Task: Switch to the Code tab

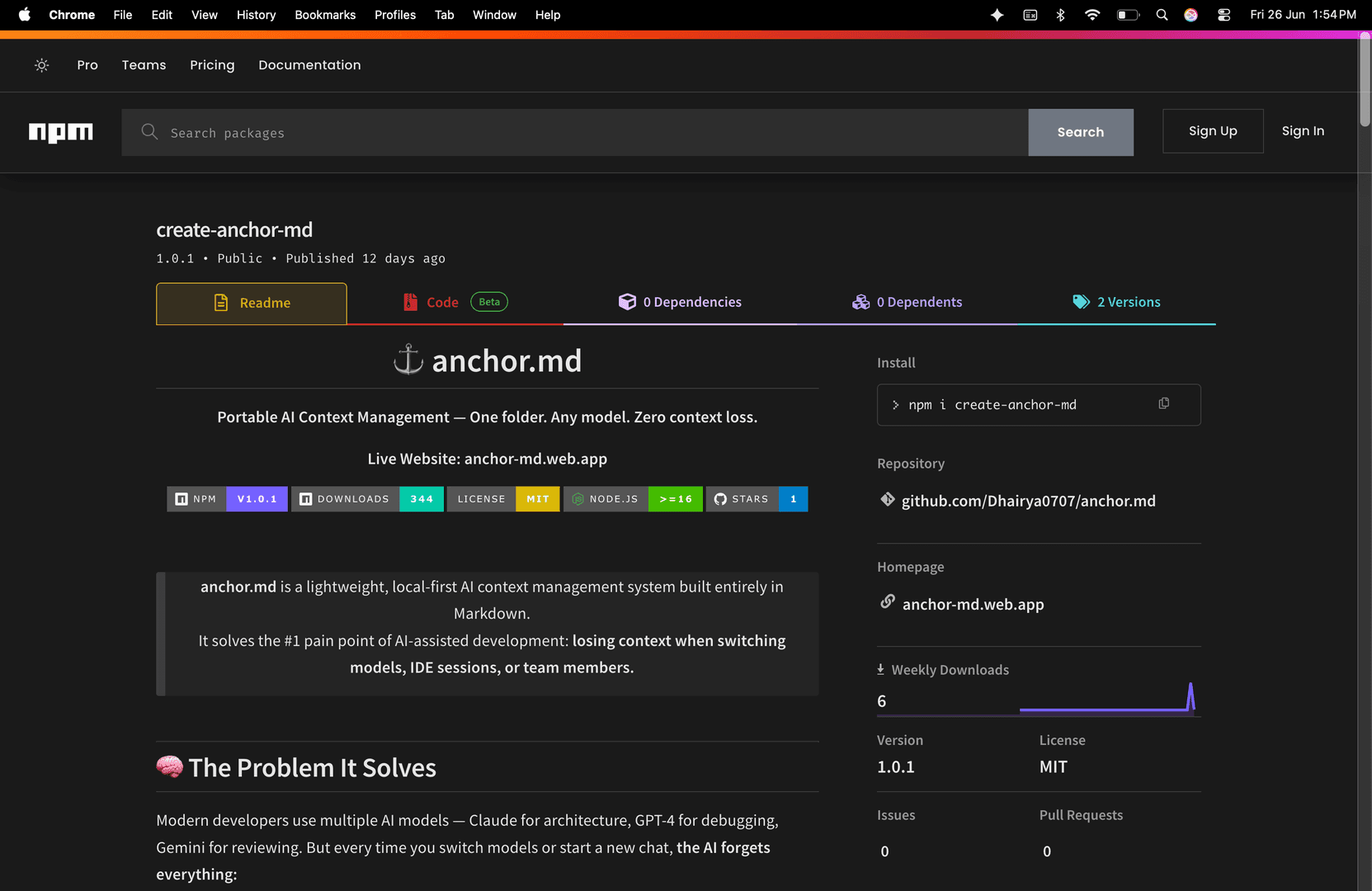Action: click(455, 302)
